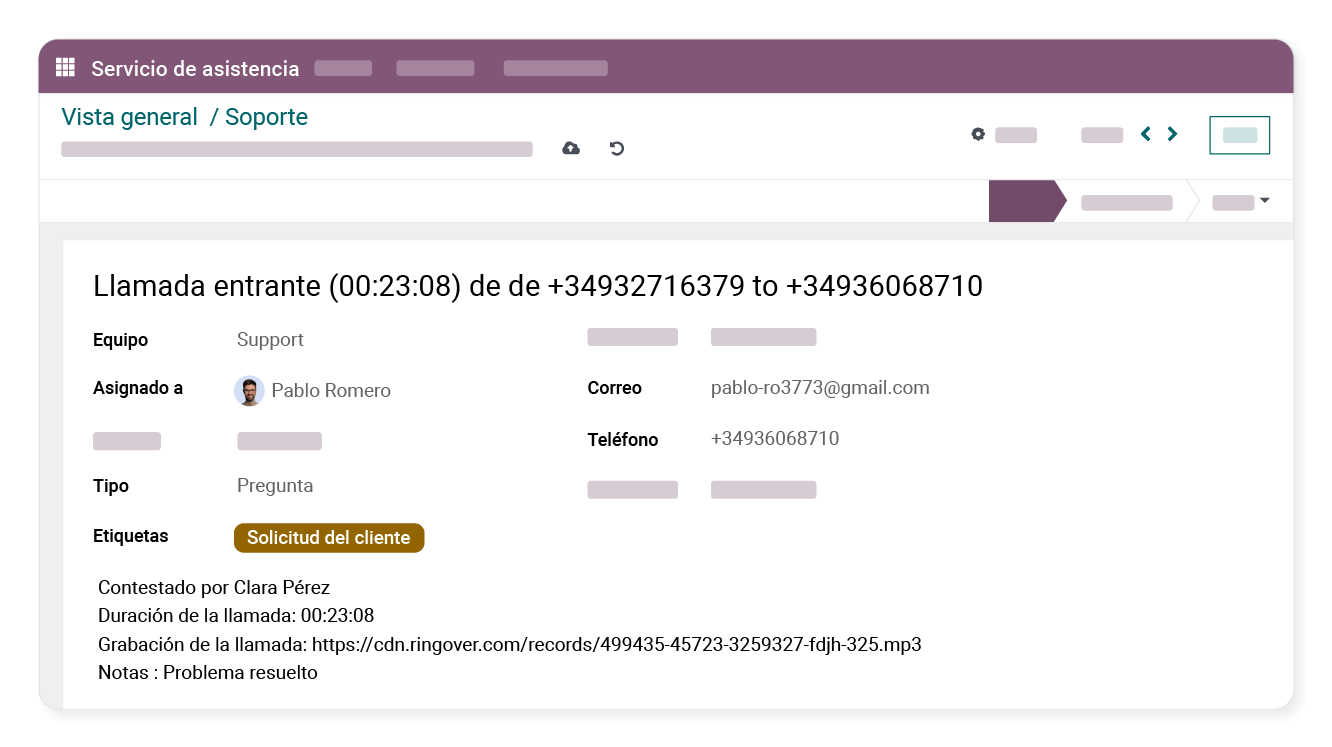1332x747 pixels.
Task: Go to previous record with left chevron
Action: [x=1144, y=132]
